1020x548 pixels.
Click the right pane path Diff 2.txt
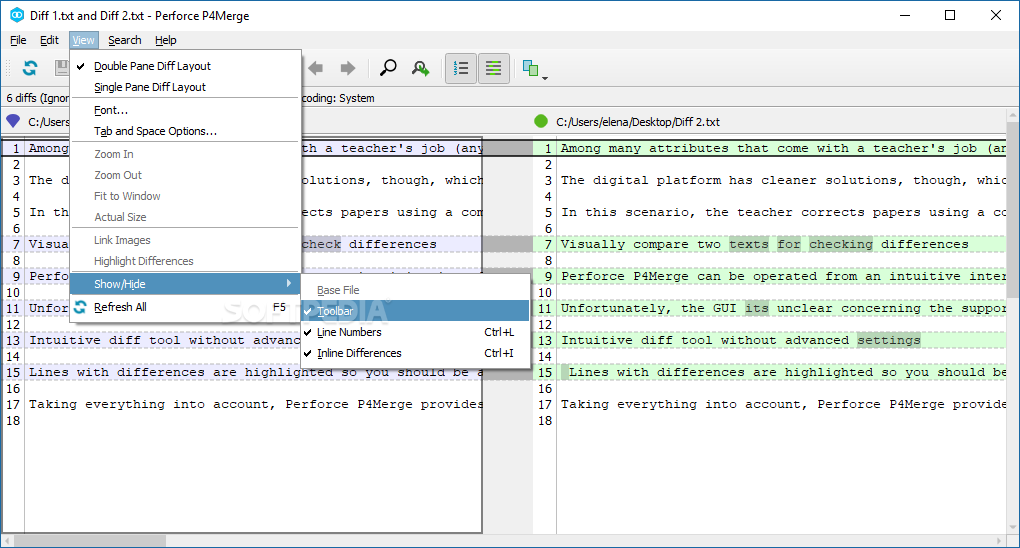tap(638, 122)
